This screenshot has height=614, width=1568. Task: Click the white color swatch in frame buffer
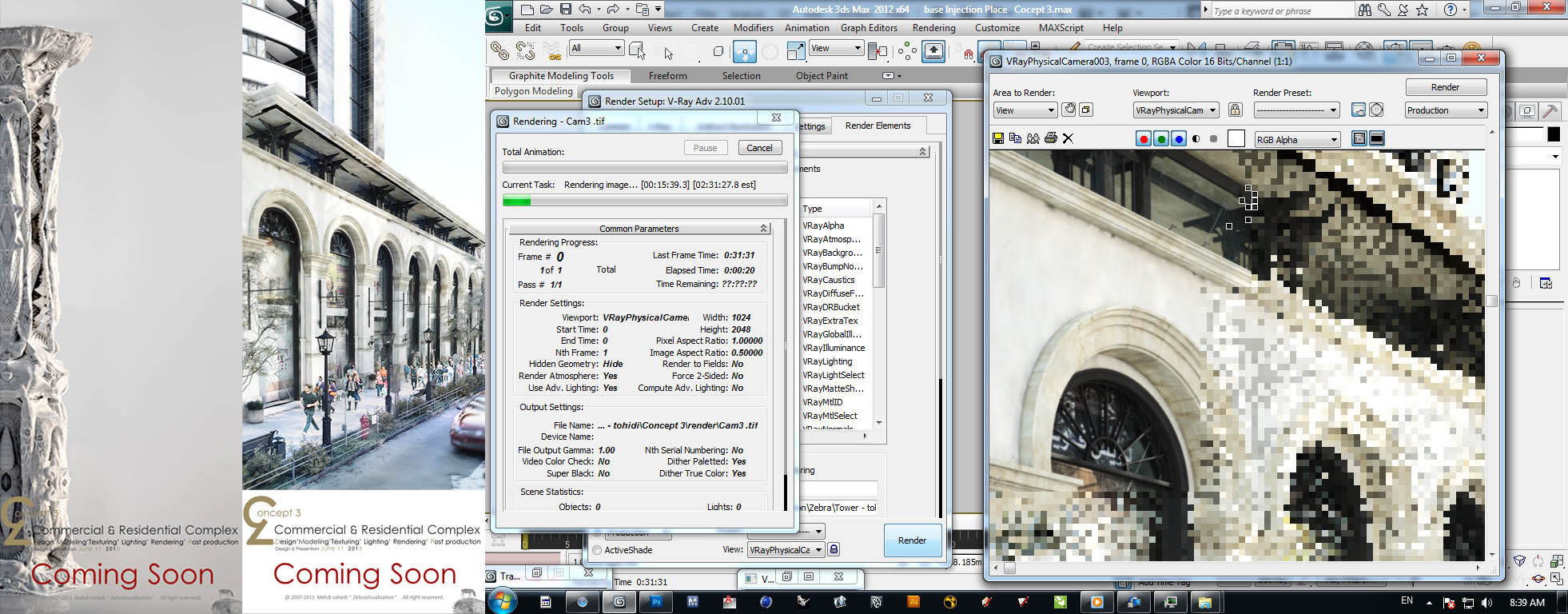click(1236, 139)
